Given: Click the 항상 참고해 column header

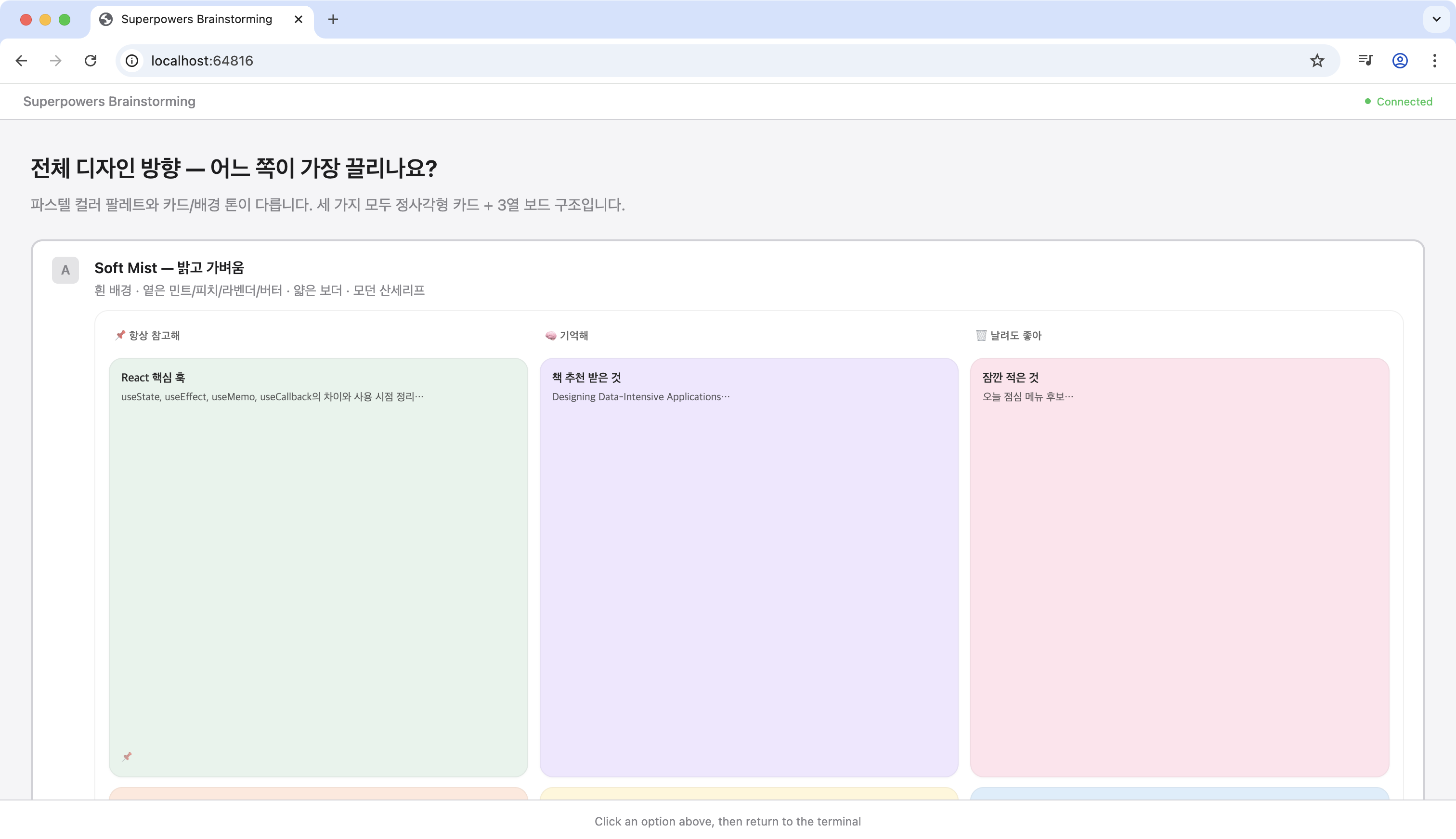Looking at the screenshot, I should click(147, 335).
